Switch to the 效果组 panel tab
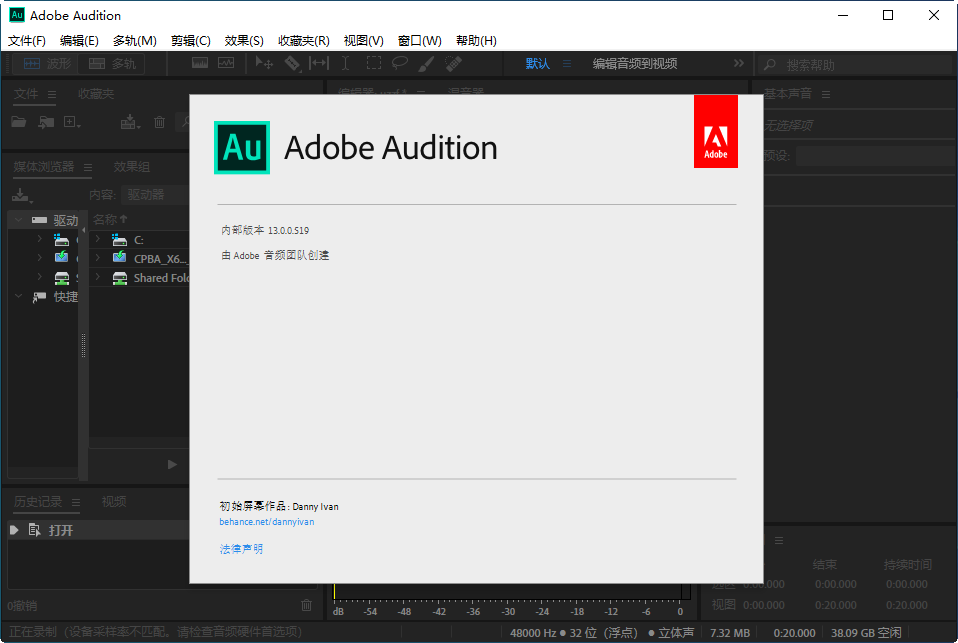Screen dimensions: 958x643 131,167
